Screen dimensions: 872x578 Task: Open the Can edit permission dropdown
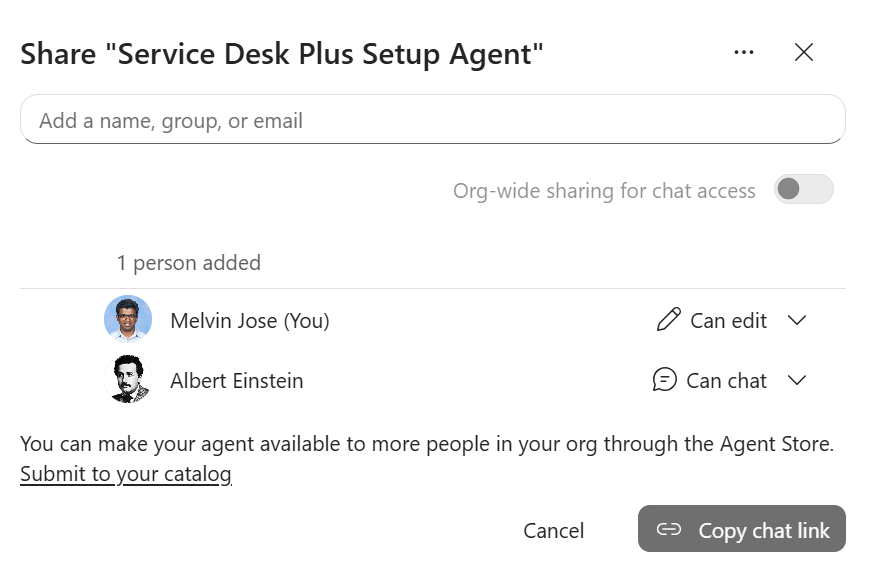[x=732, y=320]
